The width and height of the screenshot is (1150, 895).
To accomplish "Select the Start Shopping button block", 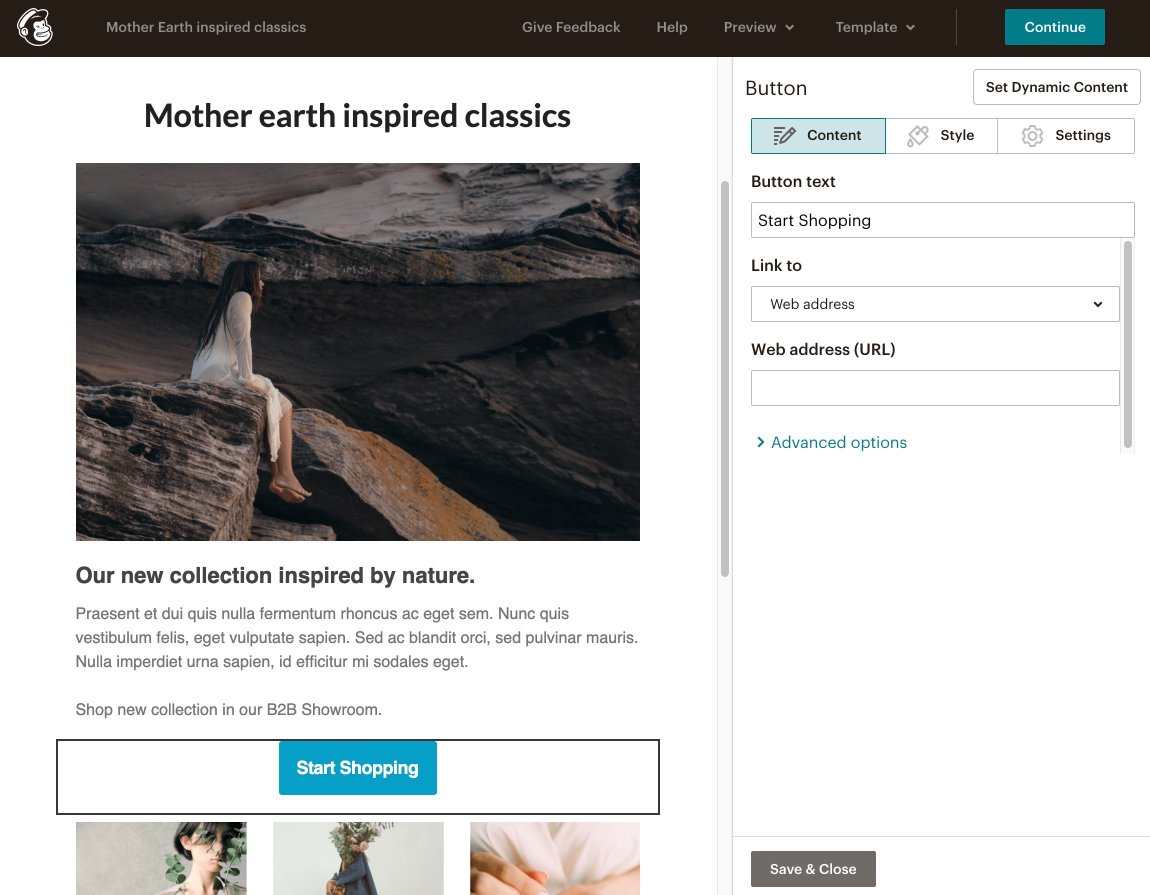I will click(357, 768).
